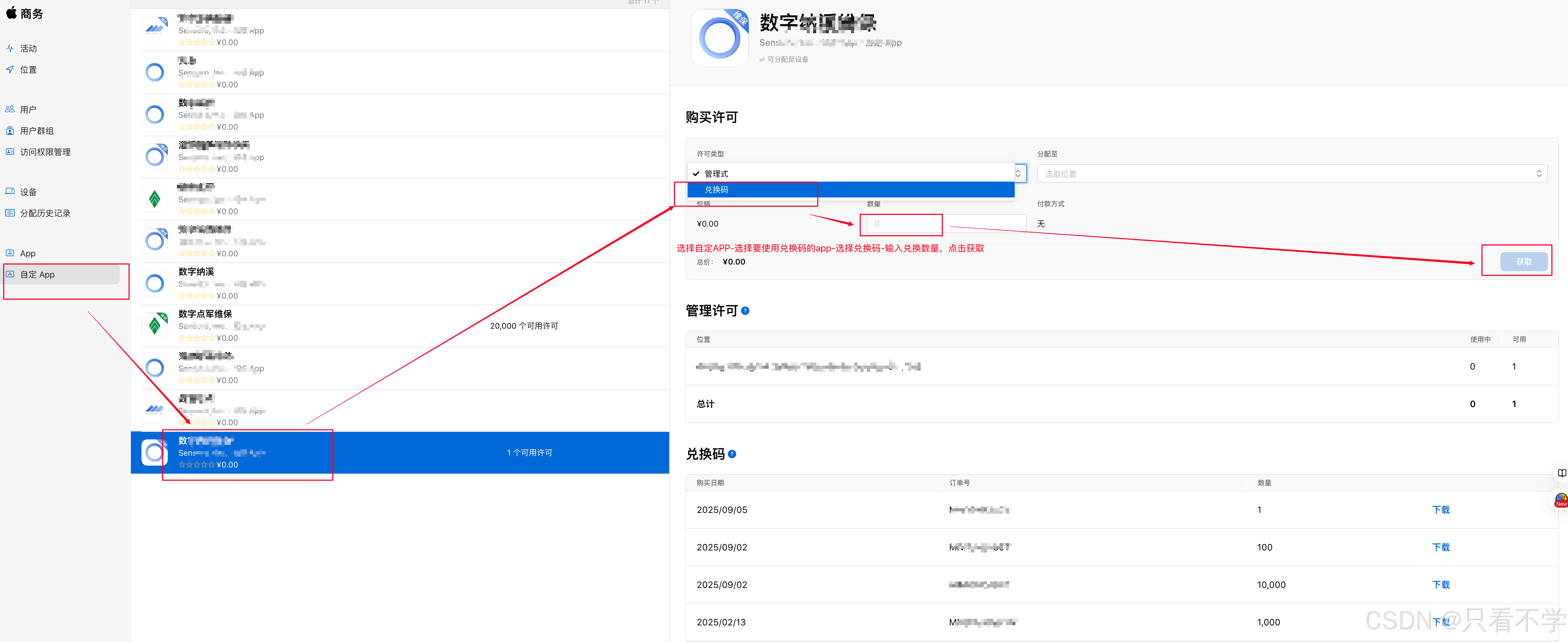
Task: Click the 1 个可用许可 label
Action: [x=530, y=452]
